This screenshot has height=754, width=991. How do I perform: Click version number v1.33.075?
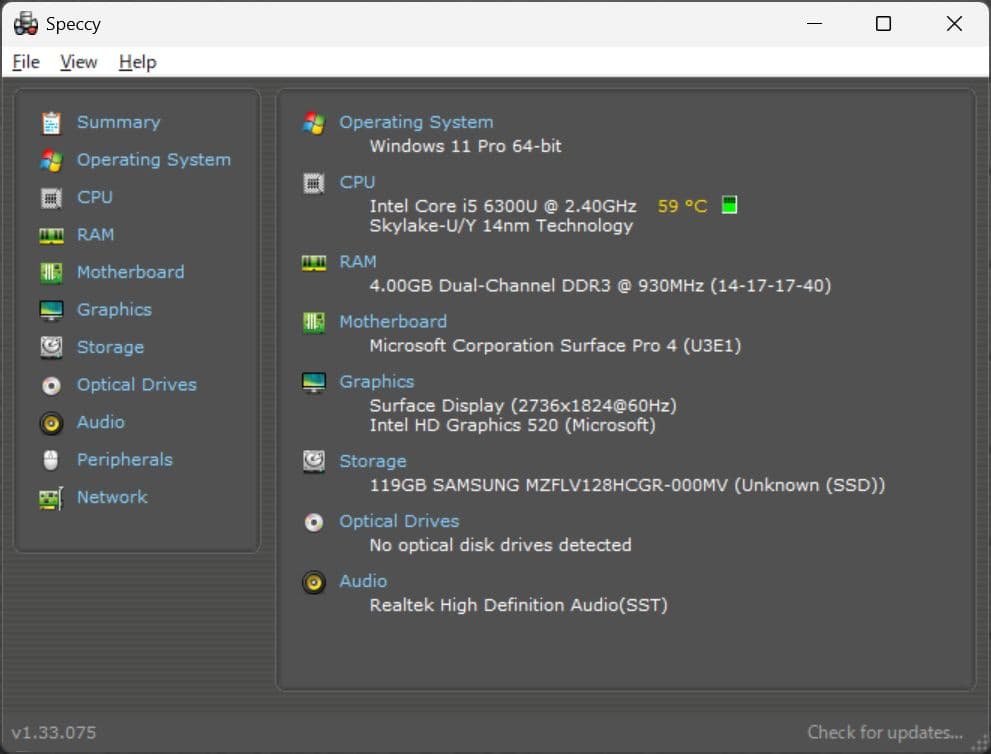(x=54, y=733)
